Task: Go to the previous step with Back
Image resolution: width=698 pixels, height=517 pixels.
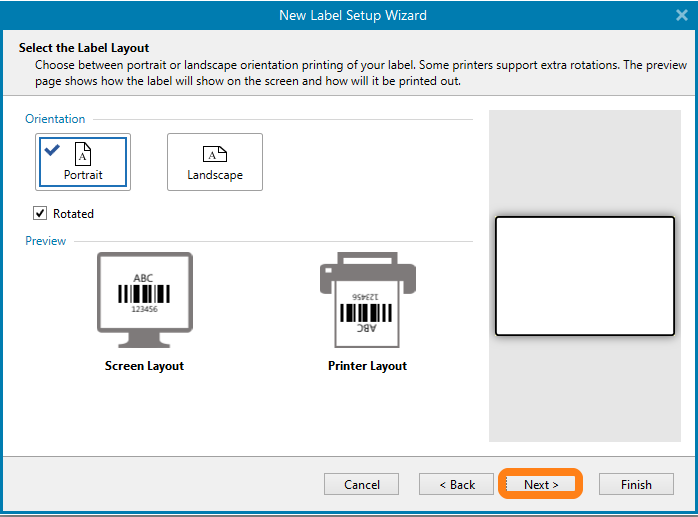Action: [456, 484]
